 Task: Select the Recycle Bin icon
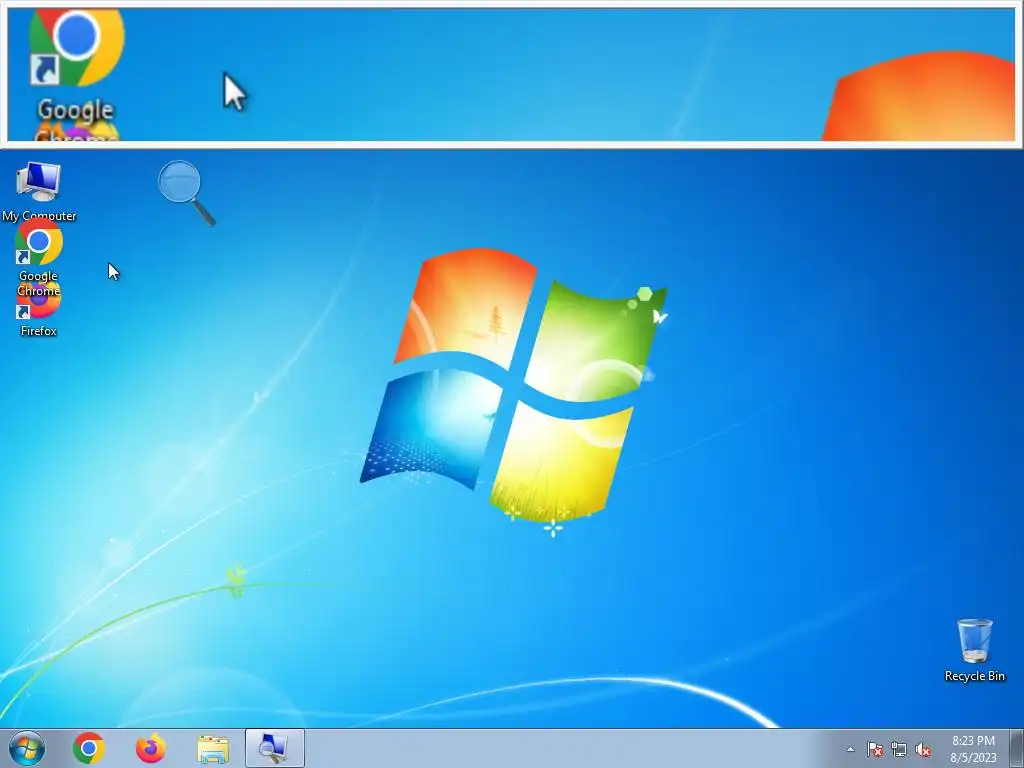[974, 650]
